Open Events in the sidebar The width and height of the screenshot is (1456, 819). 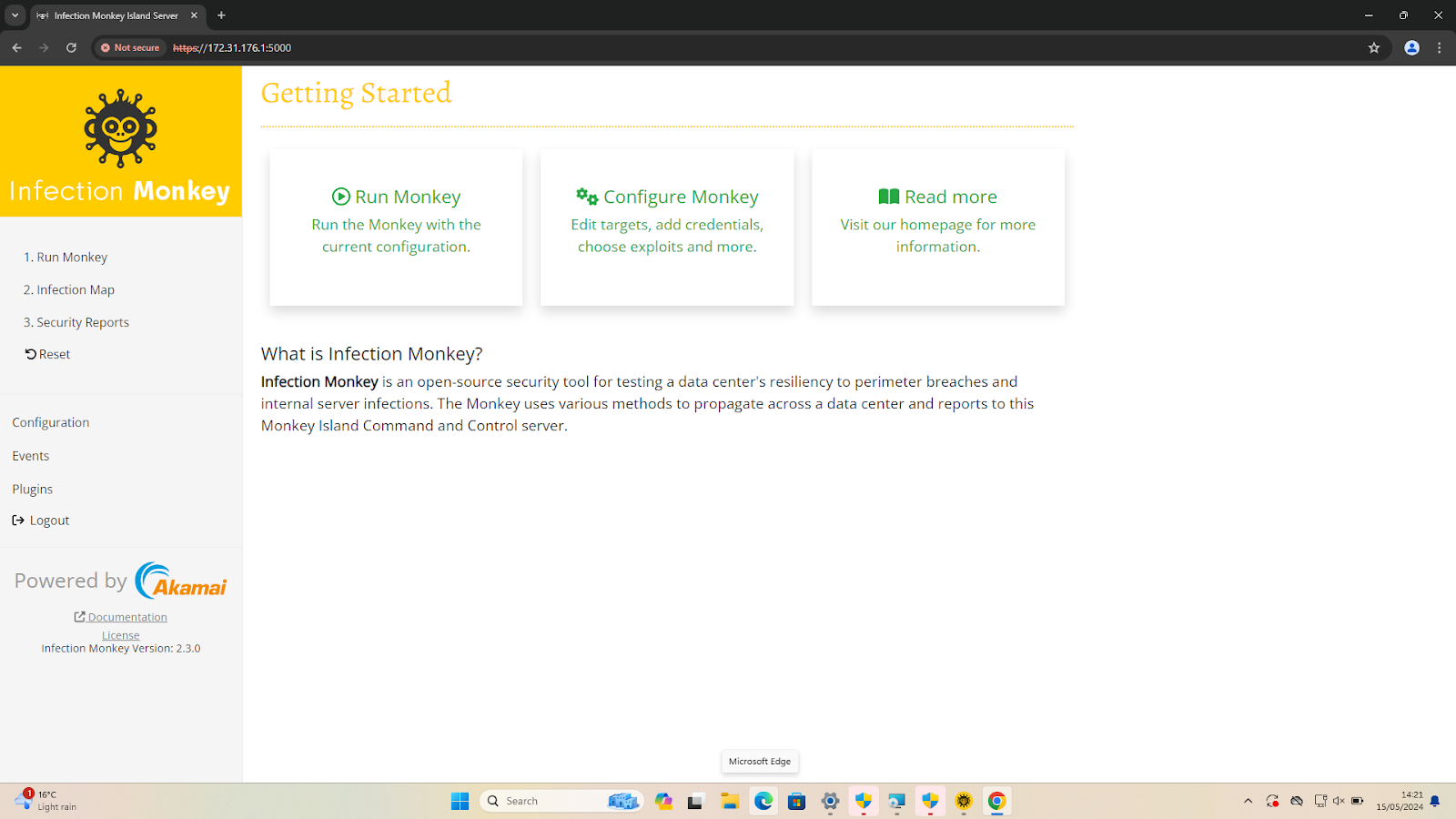(x=31, y=457)
